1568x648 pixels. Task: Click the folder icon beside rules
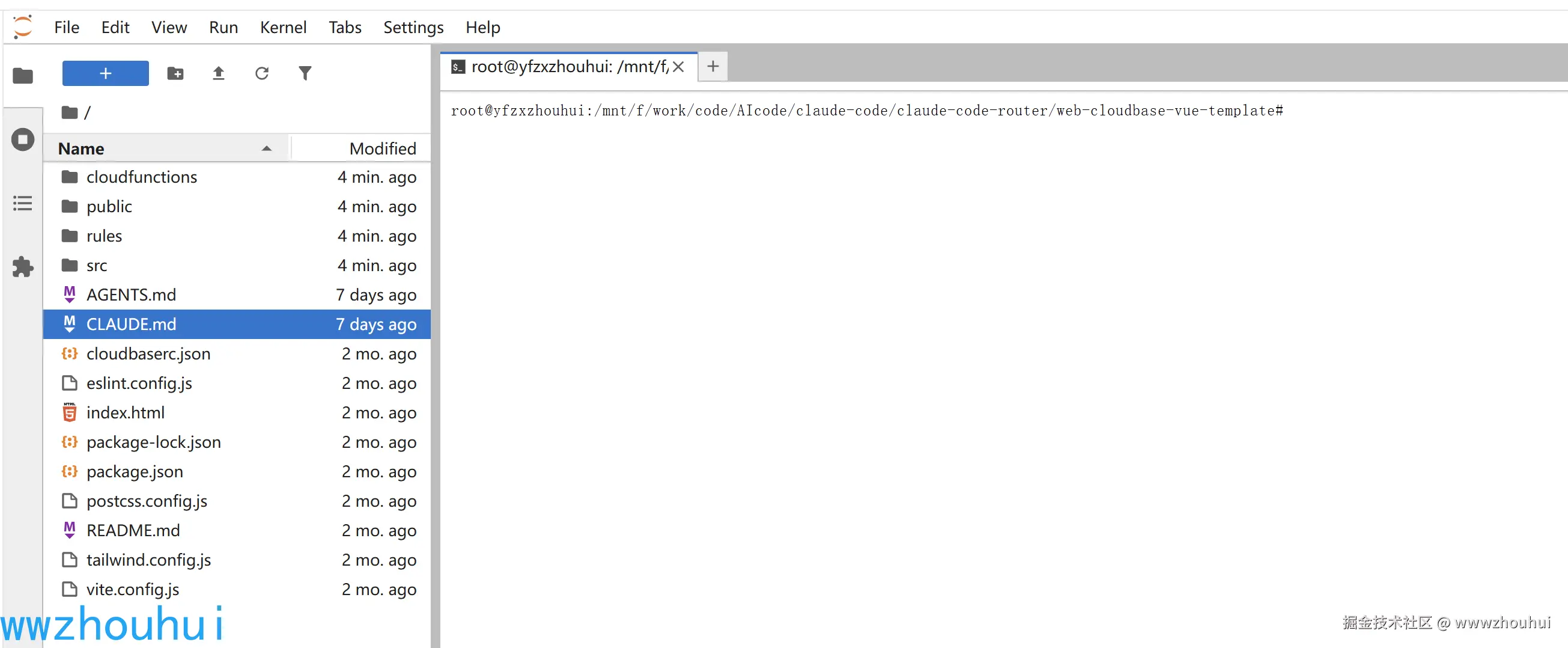pos(70,236)
